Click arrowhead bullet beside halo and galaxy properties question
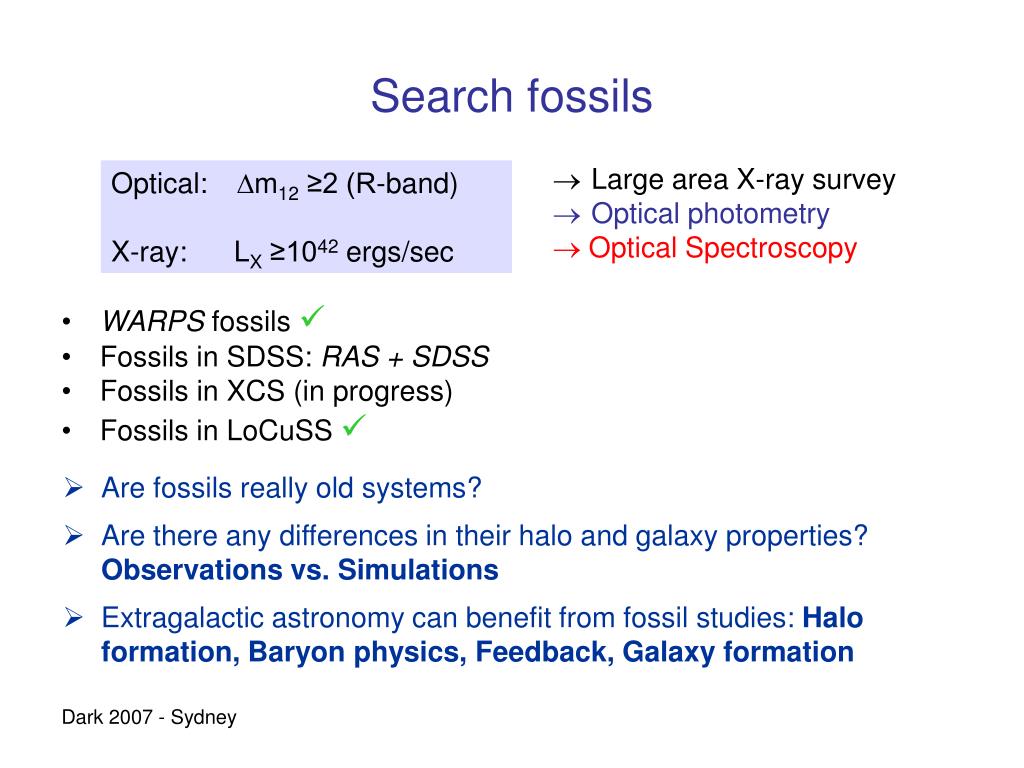This screenshot has height=768, width=1024. tap(73, 536)
